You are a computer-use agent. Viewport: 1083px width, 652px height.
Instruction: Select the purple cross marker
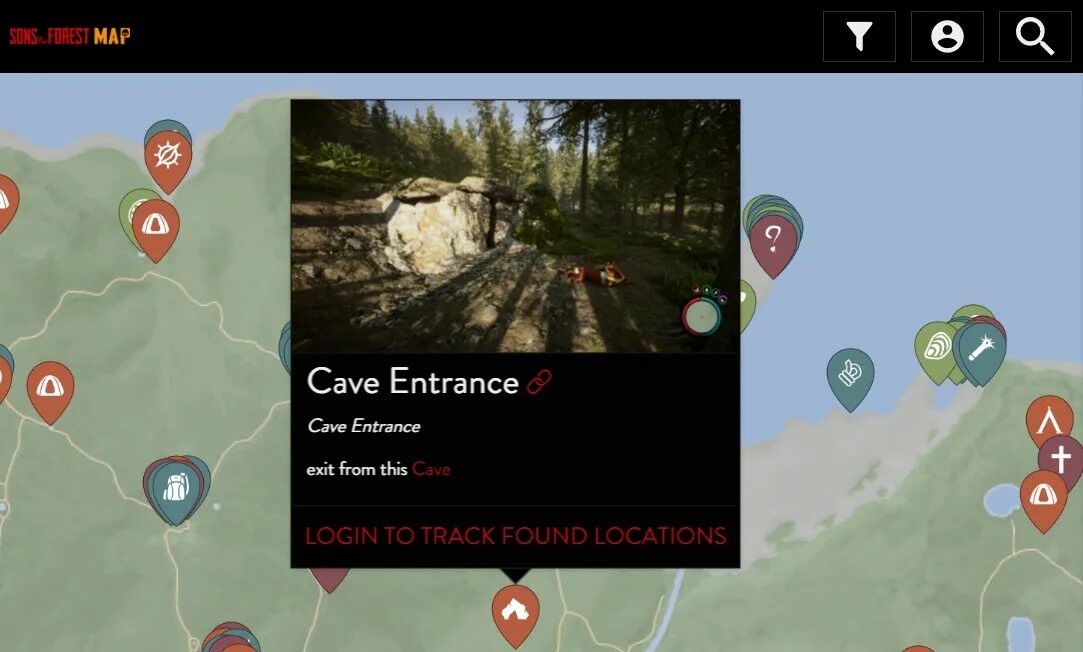[x=1062, y=459]
